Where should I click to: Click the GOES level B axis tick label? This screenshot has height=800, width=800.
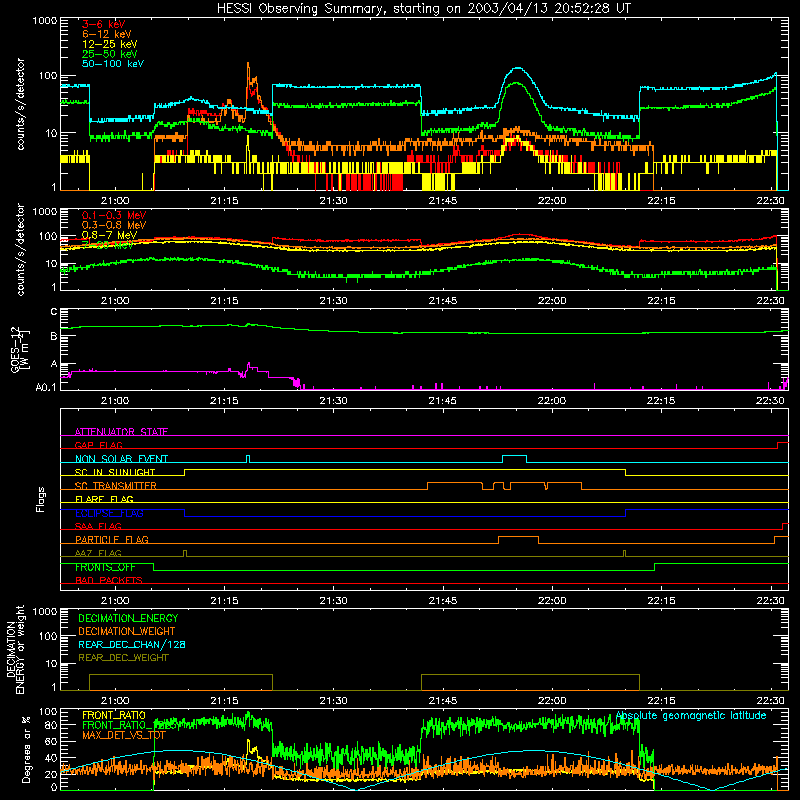[54, 336]
